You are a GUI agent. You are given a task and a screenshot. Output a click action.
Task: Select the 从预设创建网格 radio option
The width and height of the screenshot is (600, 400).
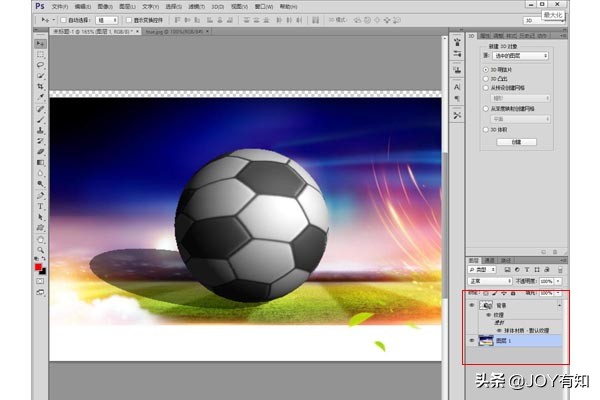[x=486, y=88]
